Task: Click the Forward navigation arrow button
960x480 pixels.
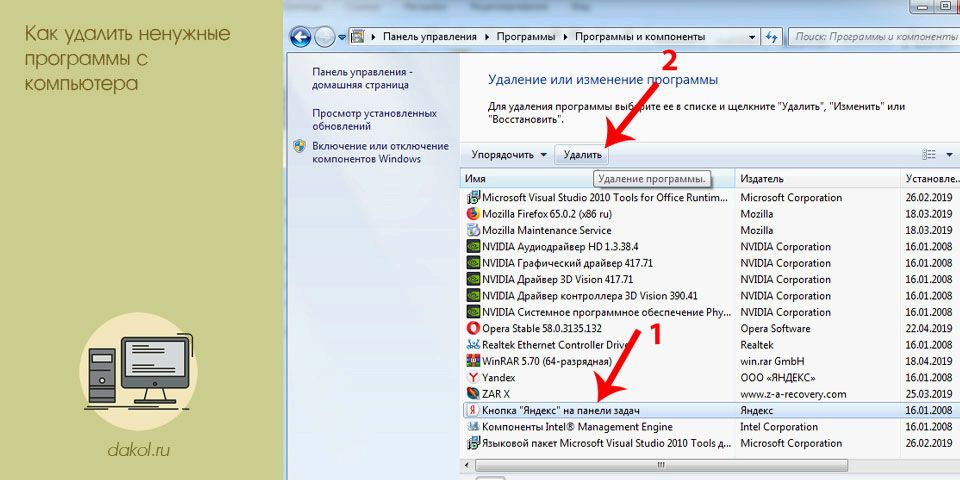Action: [x=324, y=37]
